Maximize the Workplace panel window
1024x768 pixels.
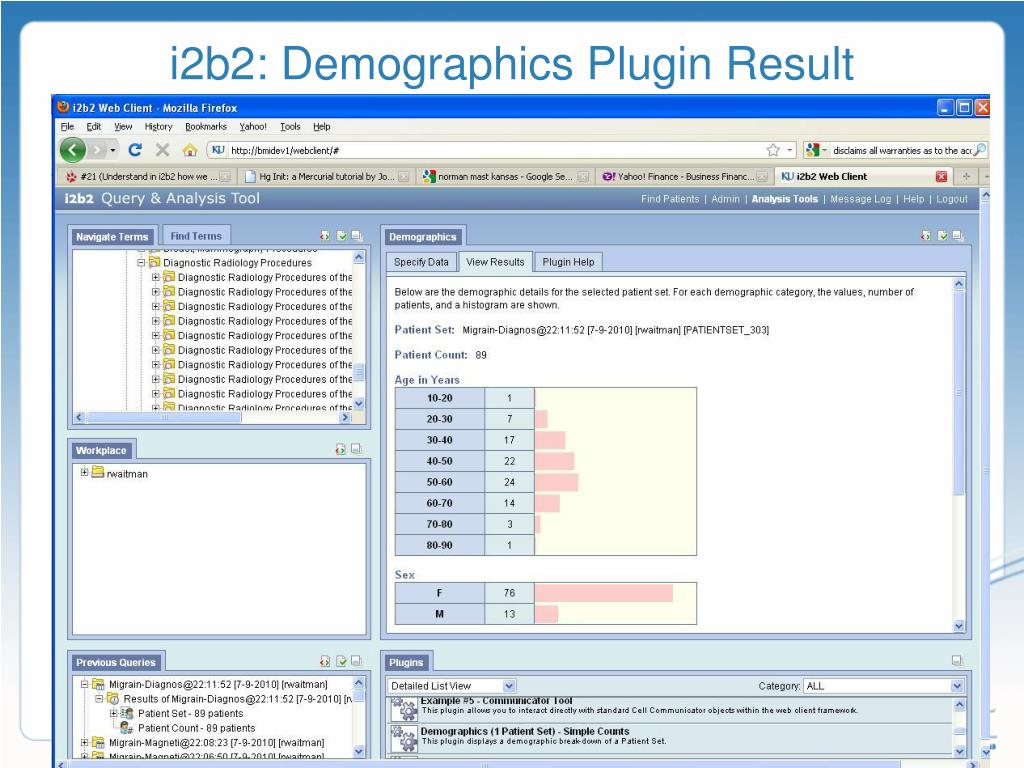tap(357, 449)
